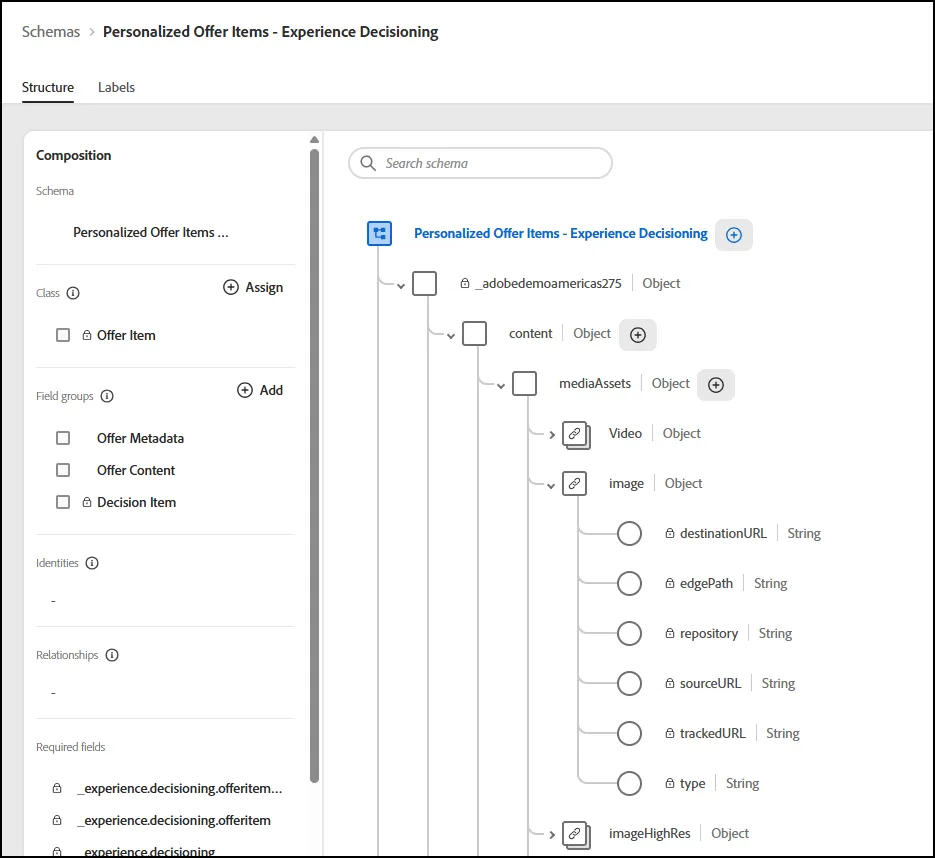Collapse the image object node

coord(551,486)
